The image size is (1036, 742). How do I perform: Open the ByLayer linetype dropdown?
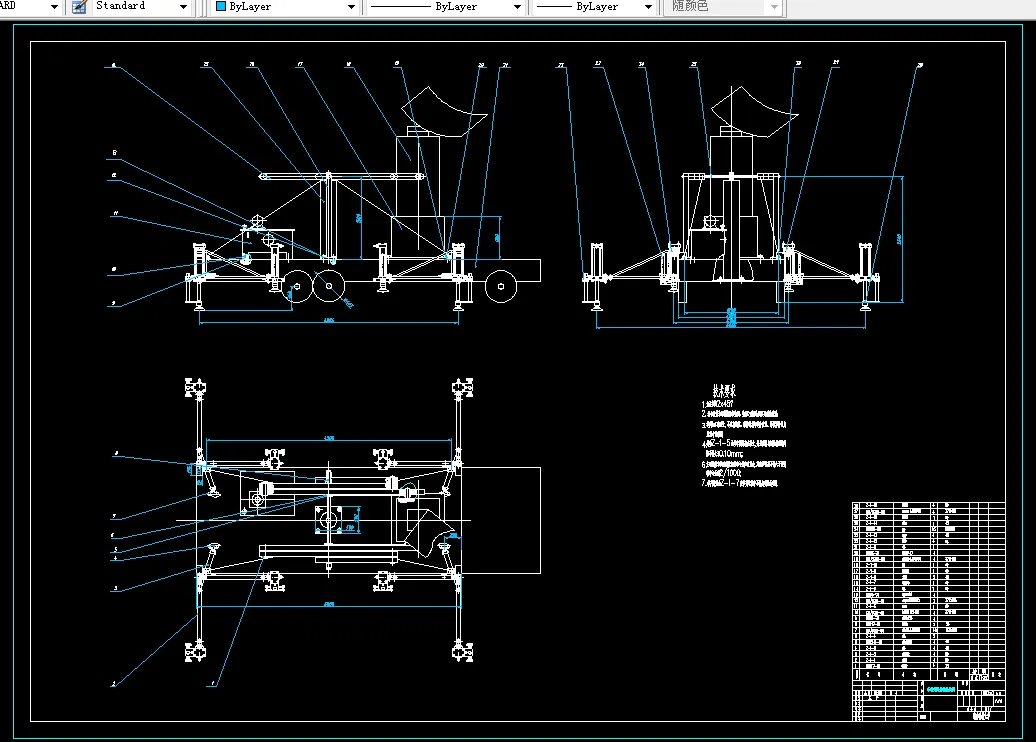tap(517, 7)
